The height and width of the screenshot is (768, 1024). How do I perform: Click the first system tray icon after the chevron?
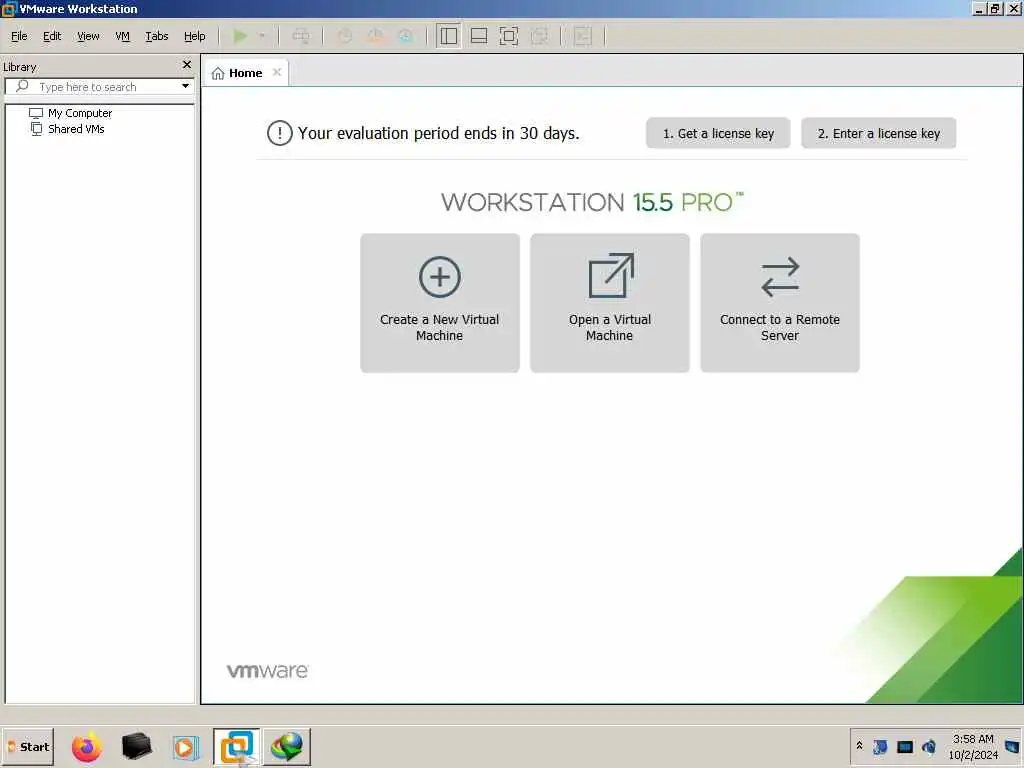point(880,746)
